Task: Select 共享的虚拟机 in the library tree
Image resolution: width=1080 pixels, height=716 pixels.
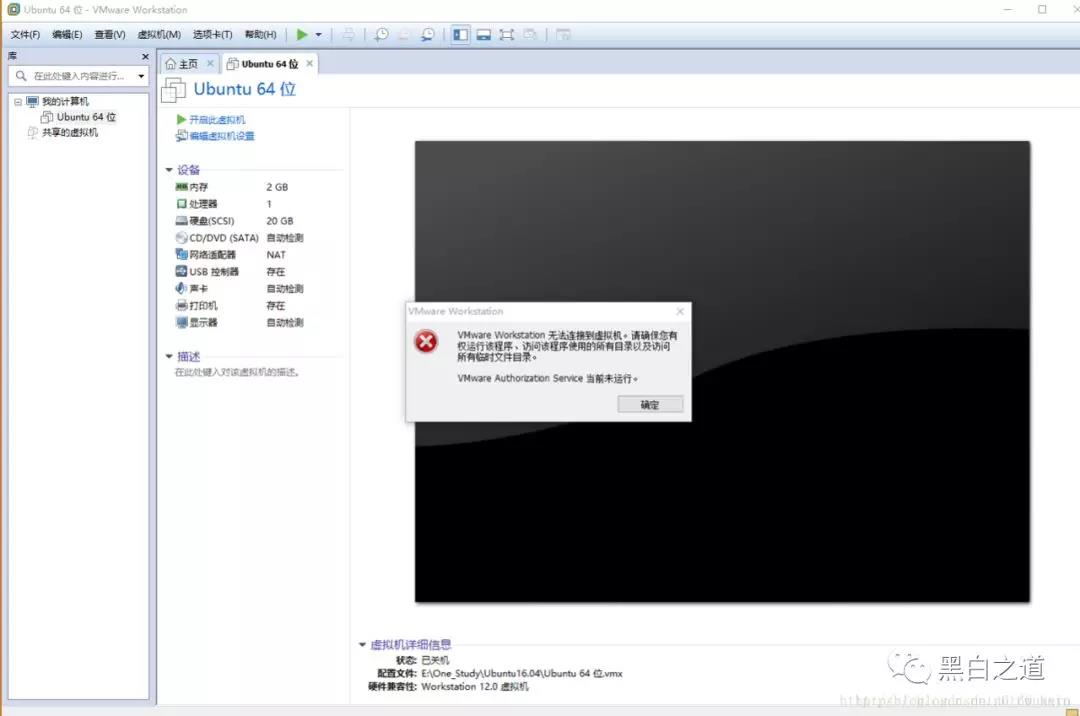Action: (70, 133)
